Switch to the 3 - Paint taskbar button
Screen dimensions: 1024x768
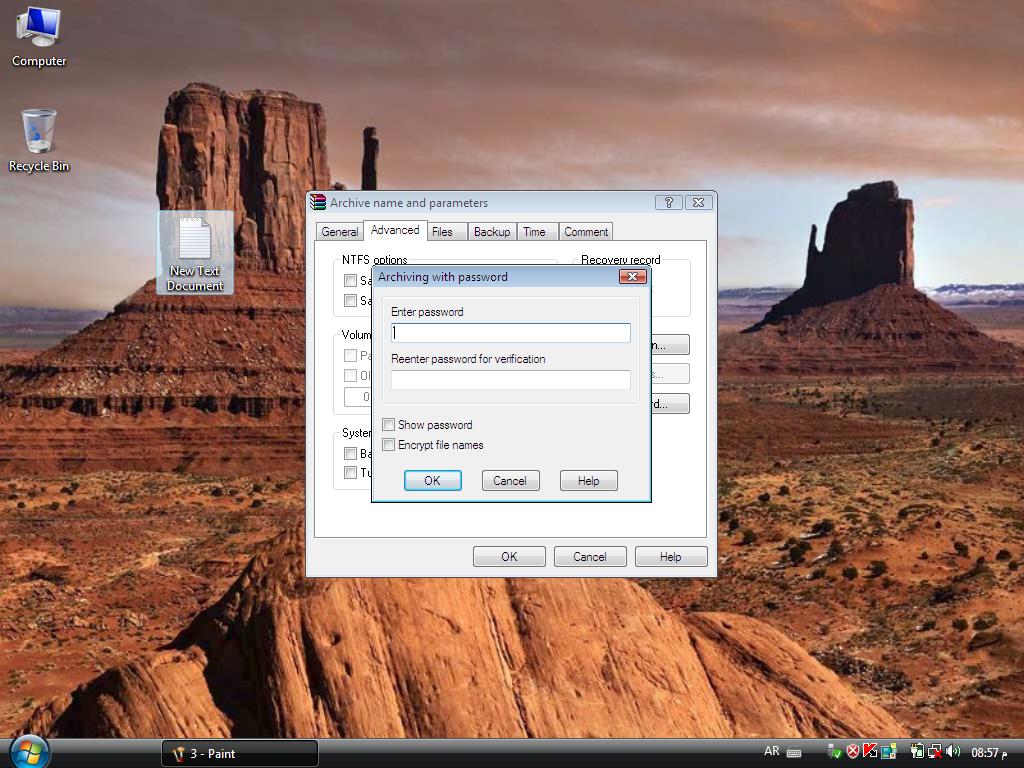point(240,753)
